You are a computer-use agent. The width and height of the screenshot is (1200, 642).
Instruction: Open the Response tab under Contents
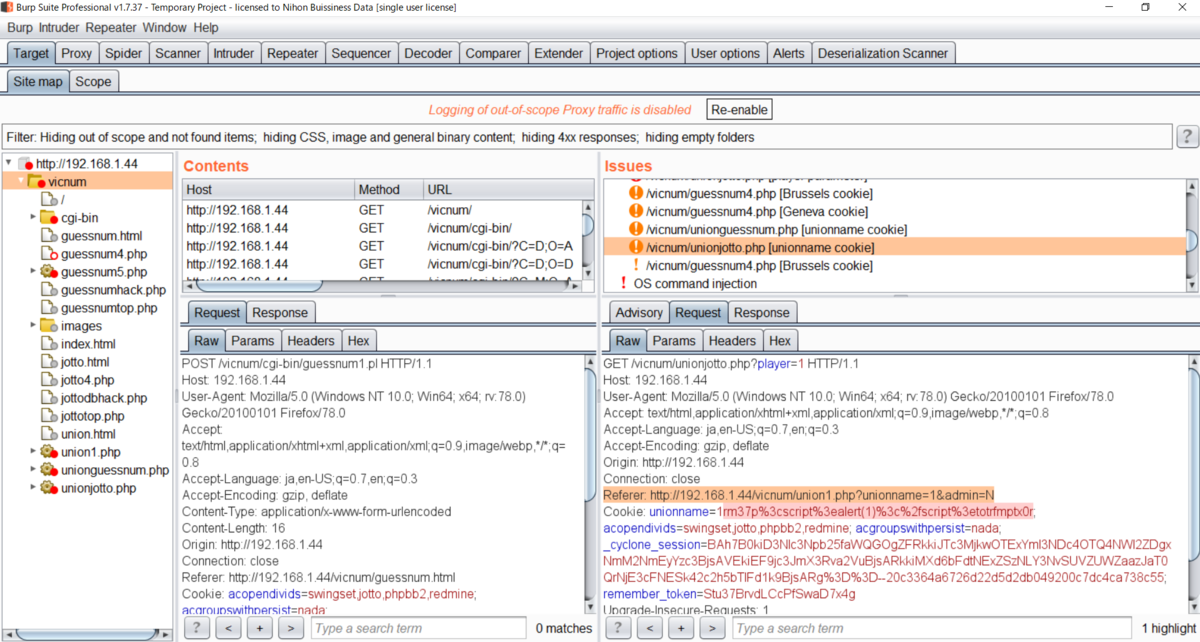[282, 312]
